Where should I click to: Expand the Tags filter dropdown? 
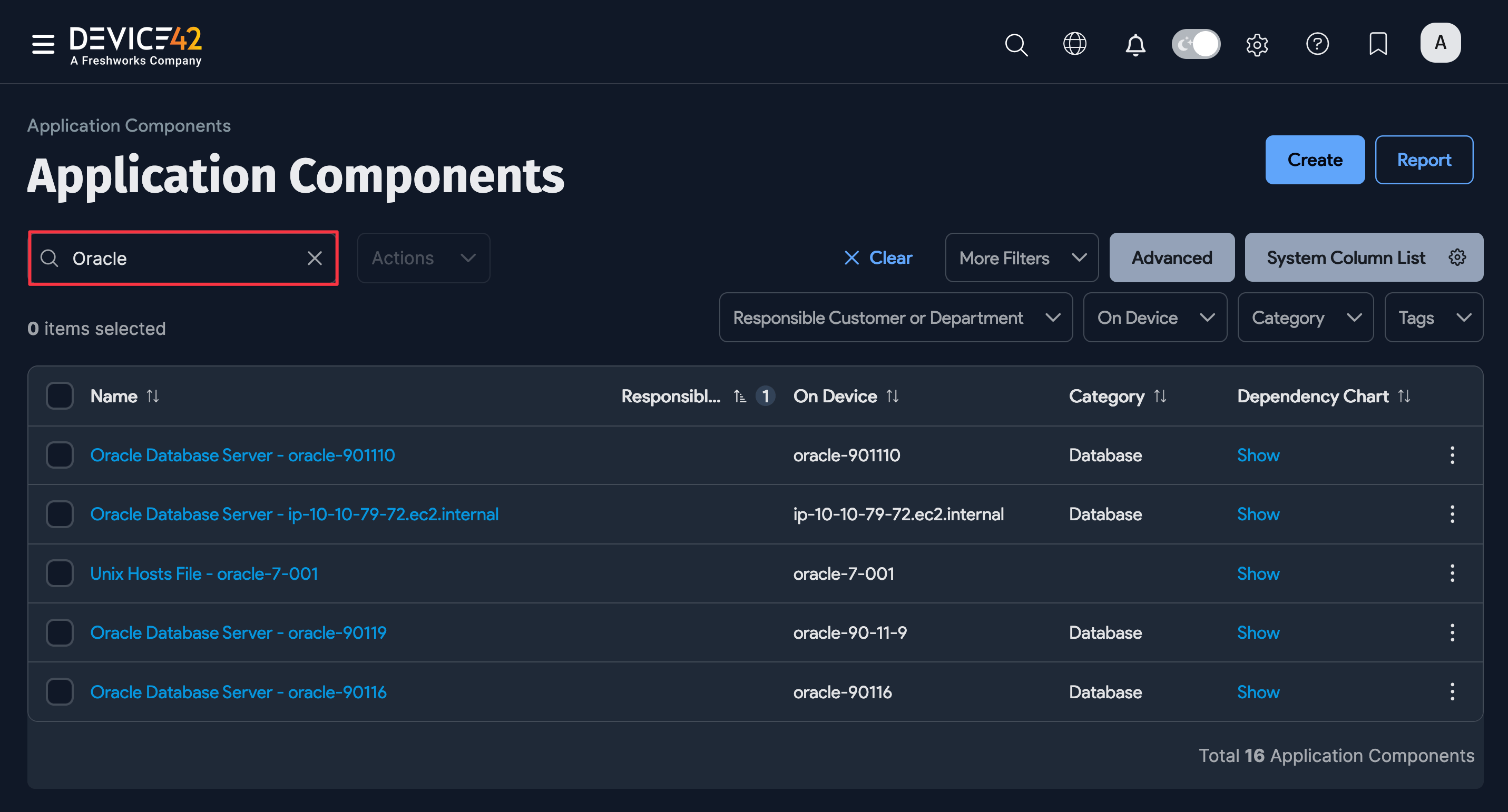click(x=1433, y=317)
